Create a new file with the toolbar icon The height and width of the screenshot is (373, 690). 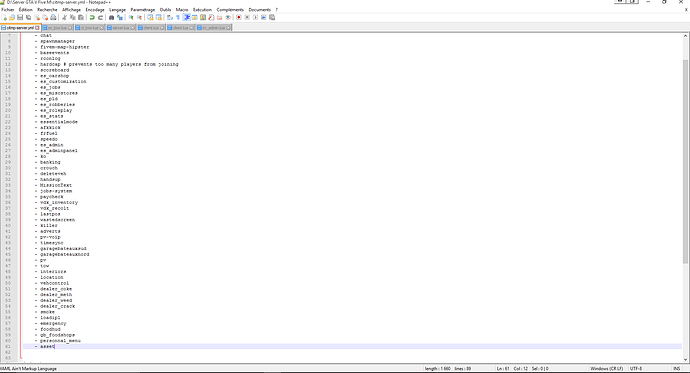[4, 18]
